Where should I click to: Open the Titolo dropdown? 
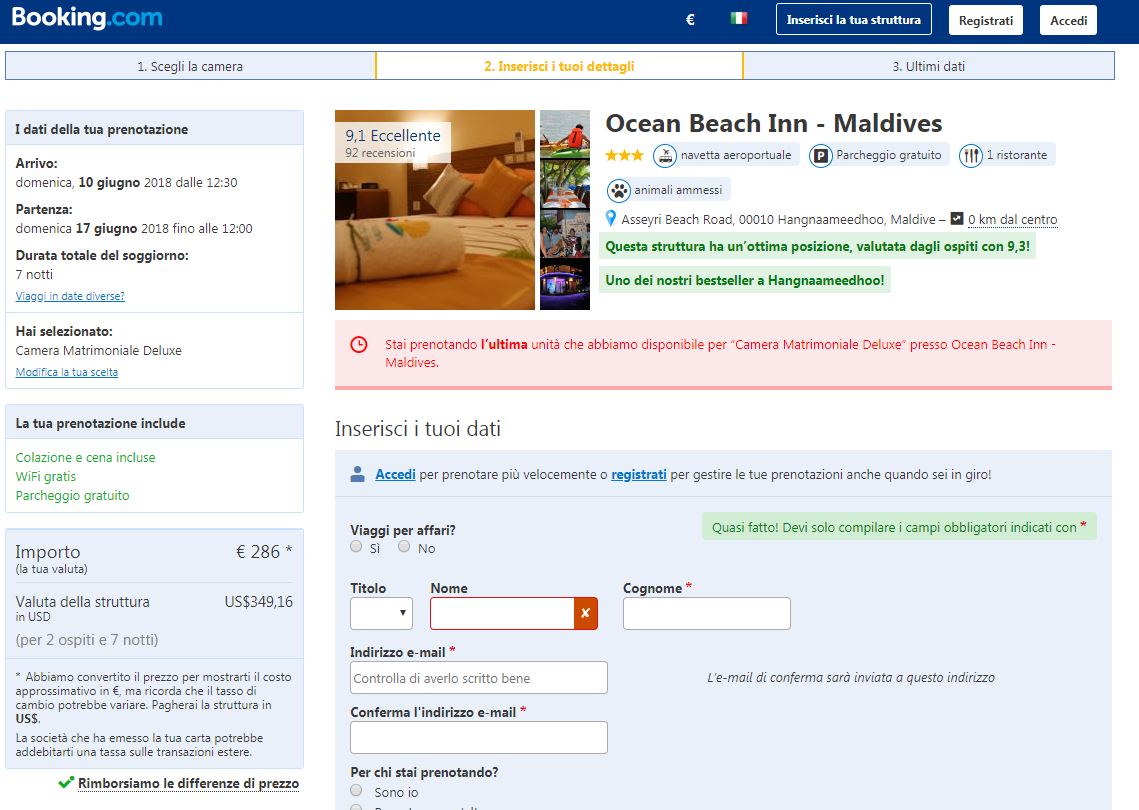coord(381,613)
